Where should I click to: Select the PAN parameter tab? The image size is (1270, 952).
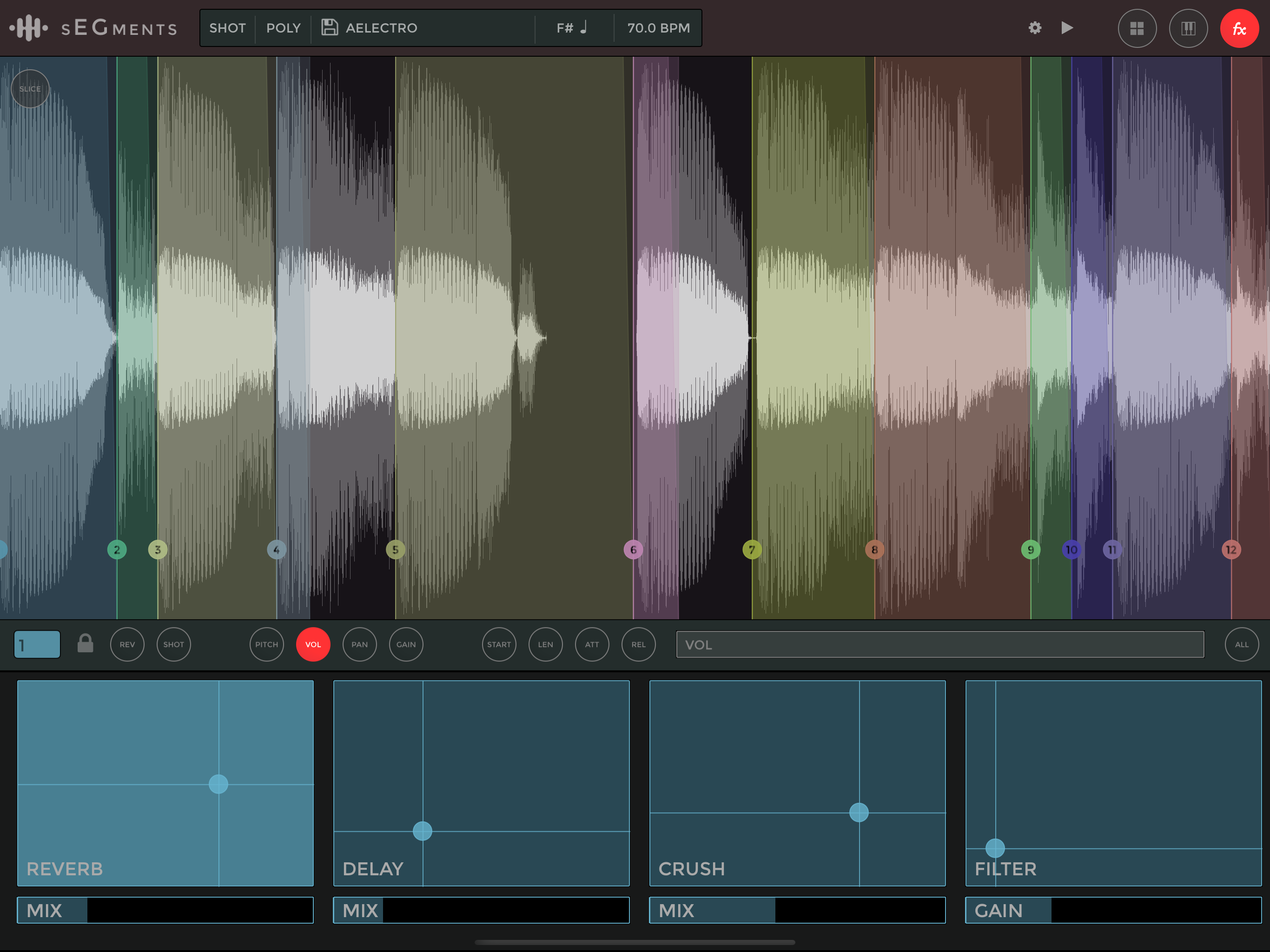click(x=359, y=644)
